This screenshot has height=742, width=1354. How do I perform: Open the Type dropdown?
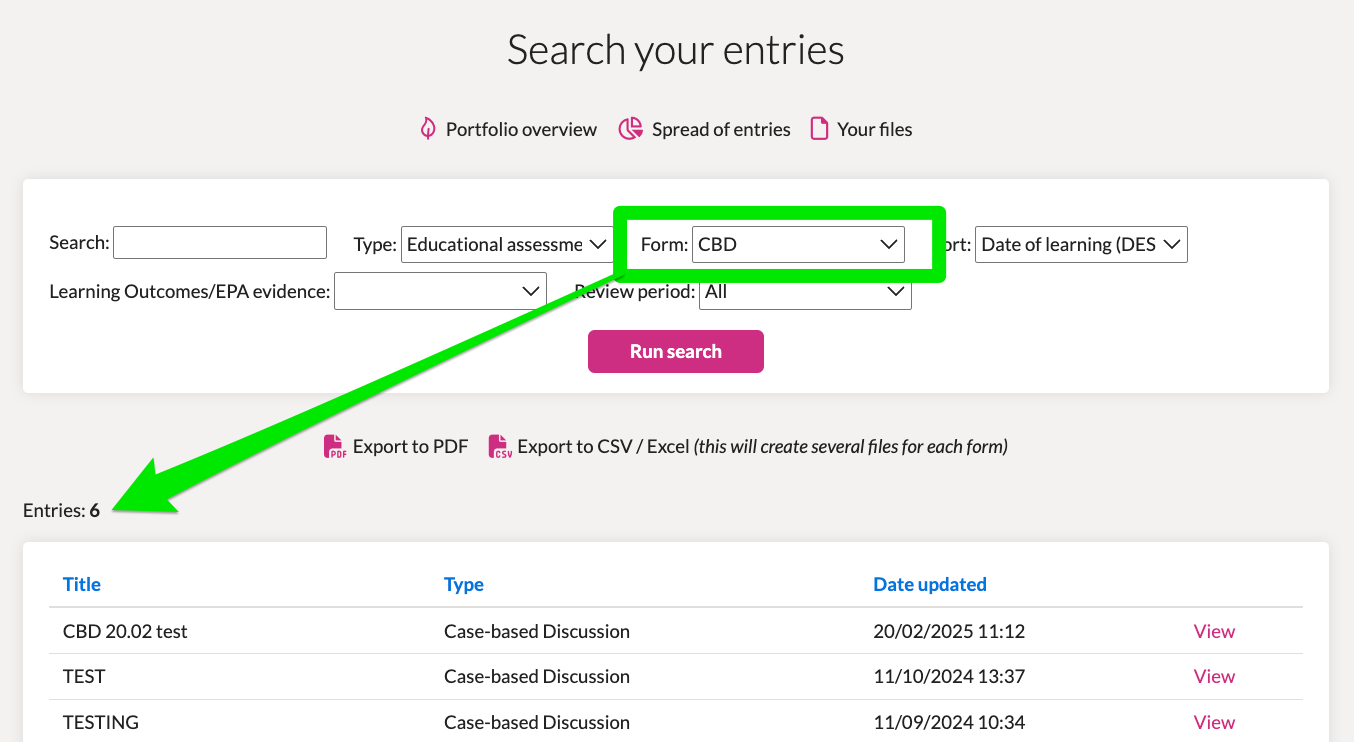pos(507,244)
